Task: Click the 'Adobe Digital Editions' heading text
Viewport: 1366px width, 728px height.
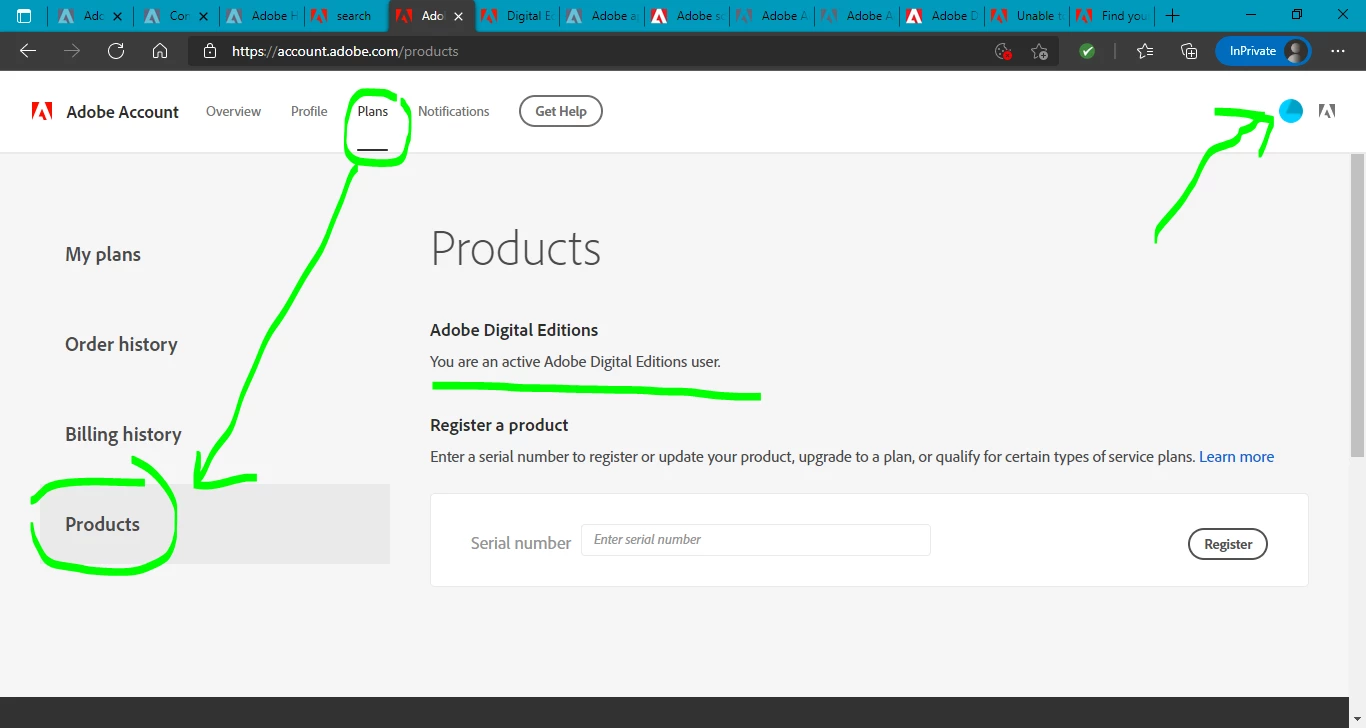Action: 514,330
